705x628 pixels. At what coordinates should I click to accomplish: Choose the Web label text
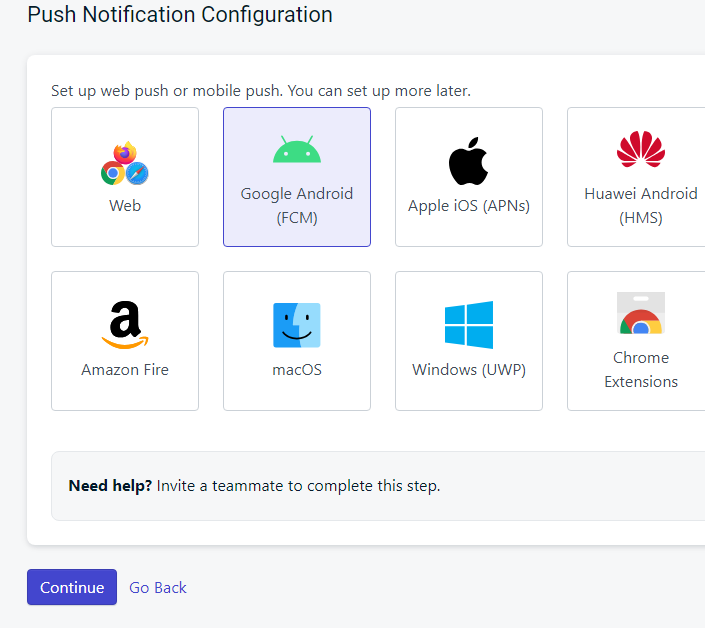(x=125, y=205)
